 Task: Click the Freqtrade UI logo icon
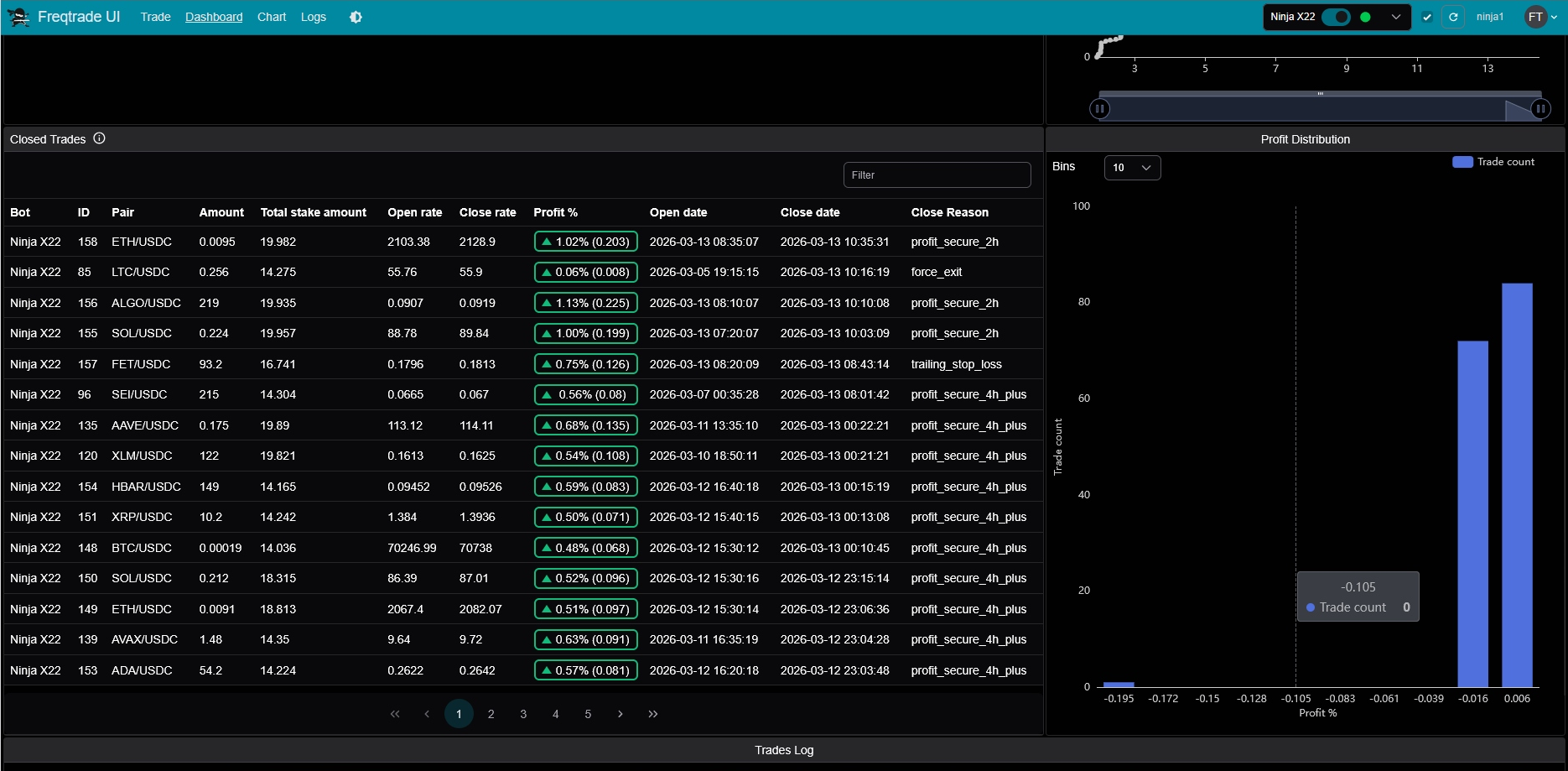[x=18, y=17]
